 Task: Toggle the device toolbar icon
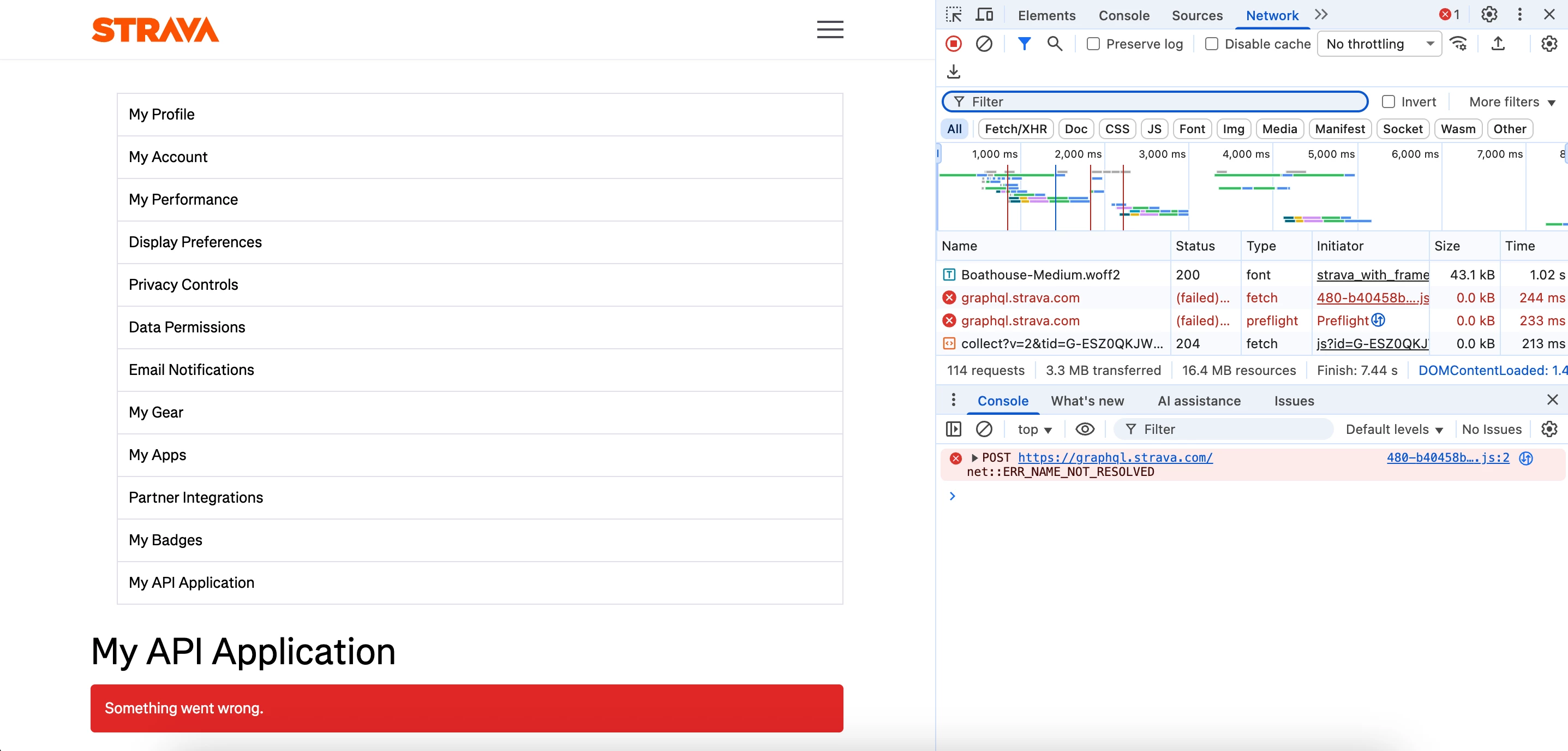coord(984,15)
